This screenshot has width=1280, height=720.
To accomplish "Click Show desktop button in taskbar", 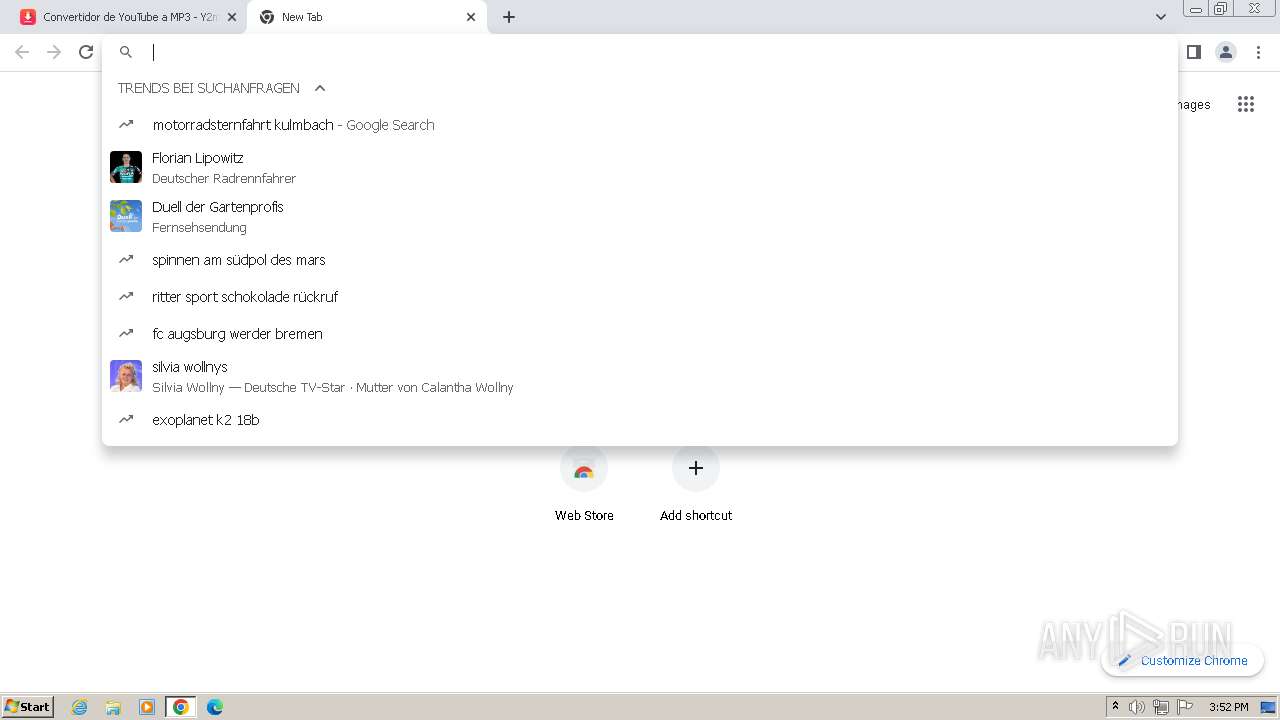I will point(1268,707).
